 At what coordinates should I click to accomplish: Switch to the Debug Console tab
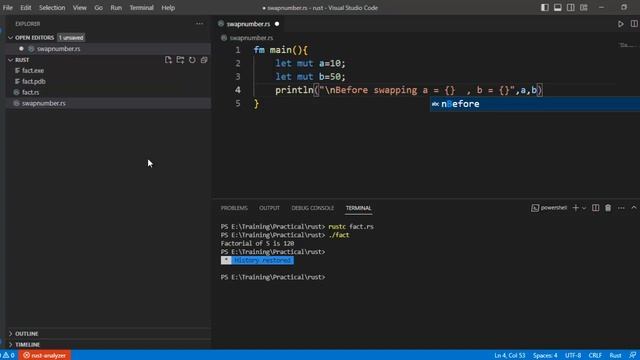click(x=313, y=208)
